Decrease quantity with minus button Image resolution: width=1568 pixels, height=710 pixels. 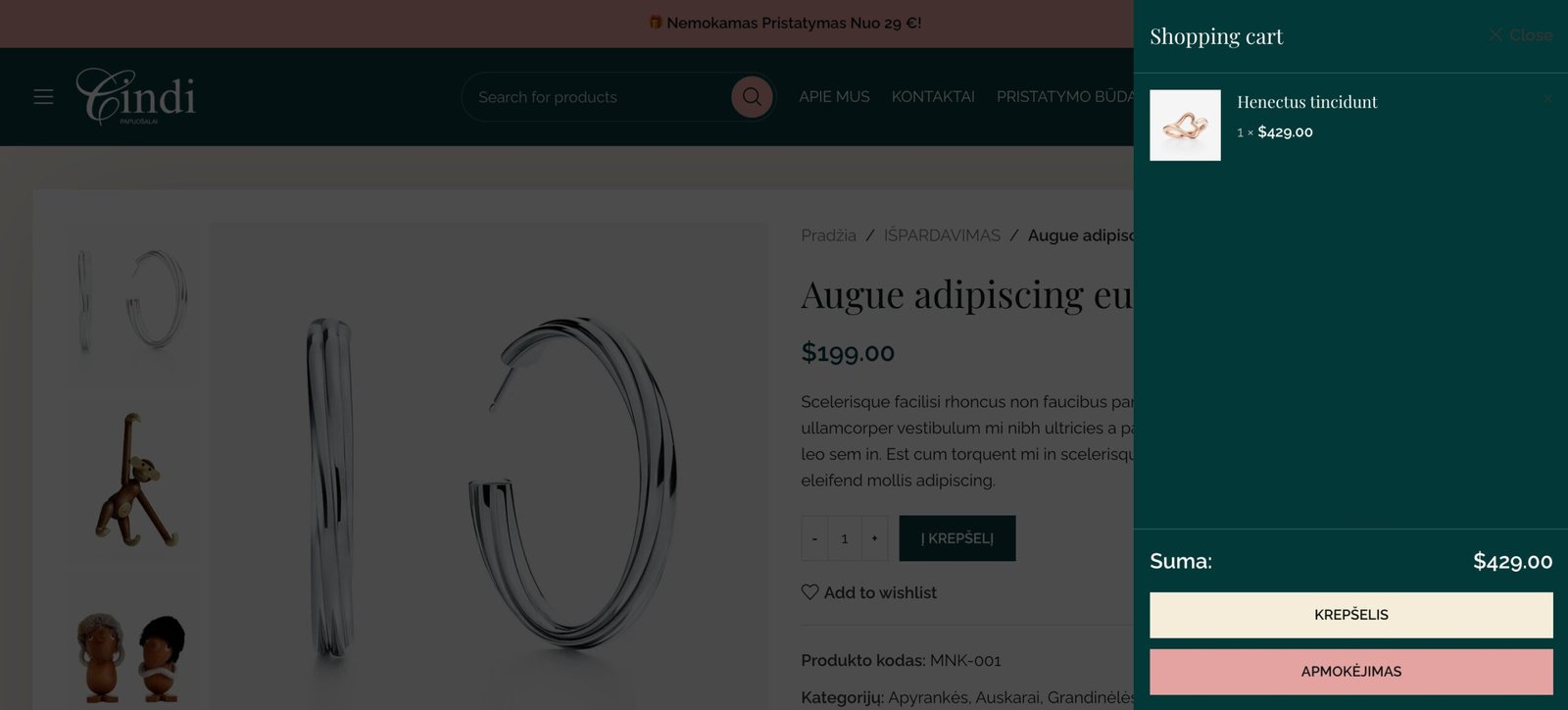(814, 538)
